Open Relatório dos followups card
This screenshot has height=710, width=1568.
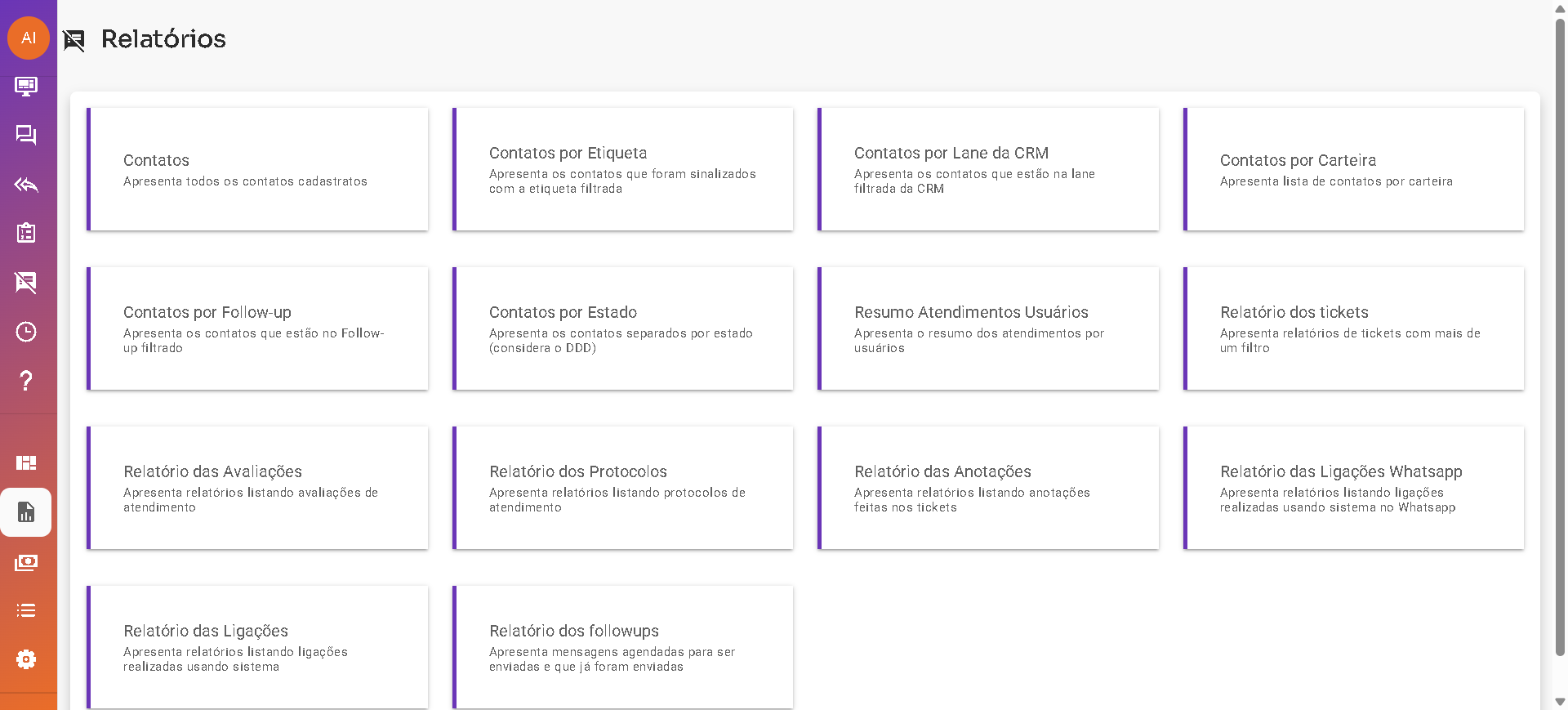[622, 647]
